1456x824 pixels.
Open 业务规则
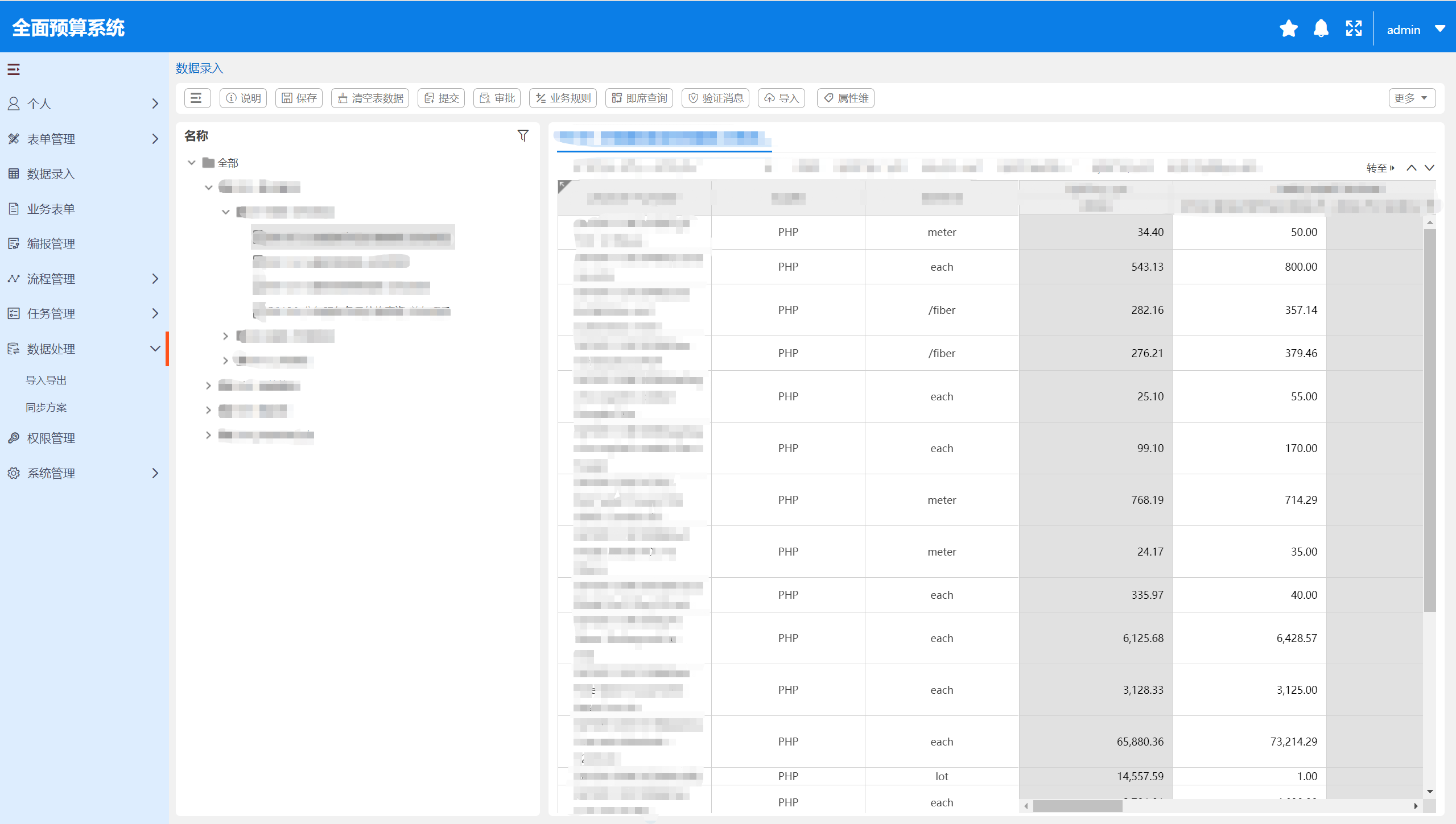click(563, 98)
